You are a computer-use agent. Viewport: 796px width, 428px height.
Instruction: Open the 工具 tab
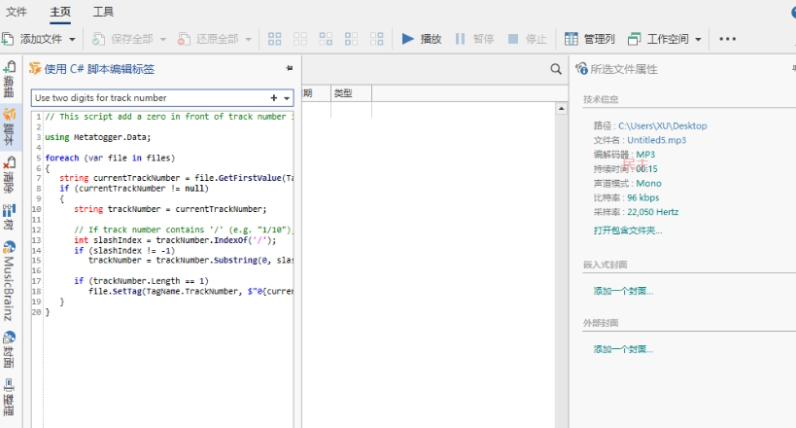pyautogui.click(x=103, y=12)
